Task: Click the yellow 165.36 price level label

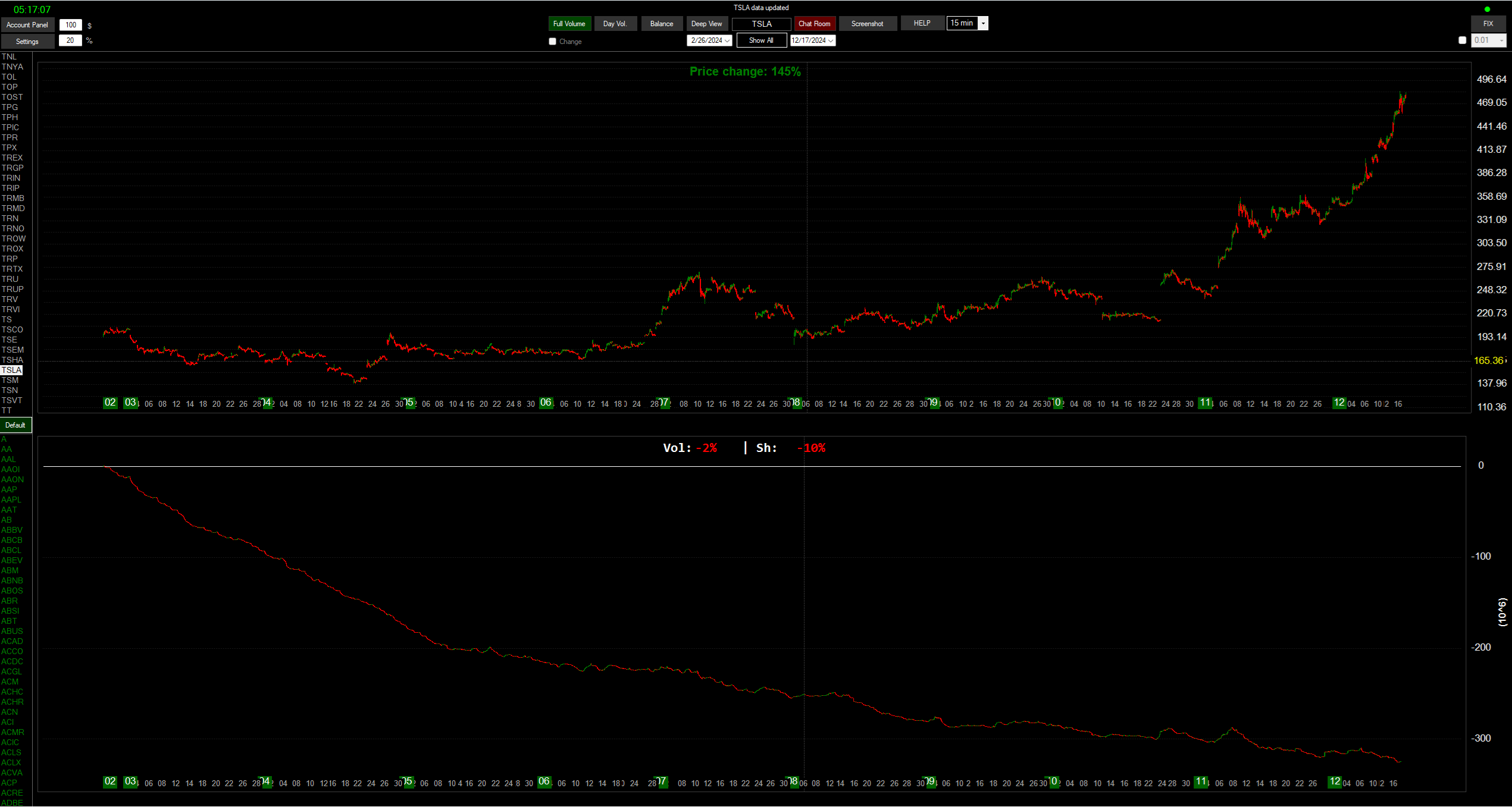Action: tap(1489, 360)
